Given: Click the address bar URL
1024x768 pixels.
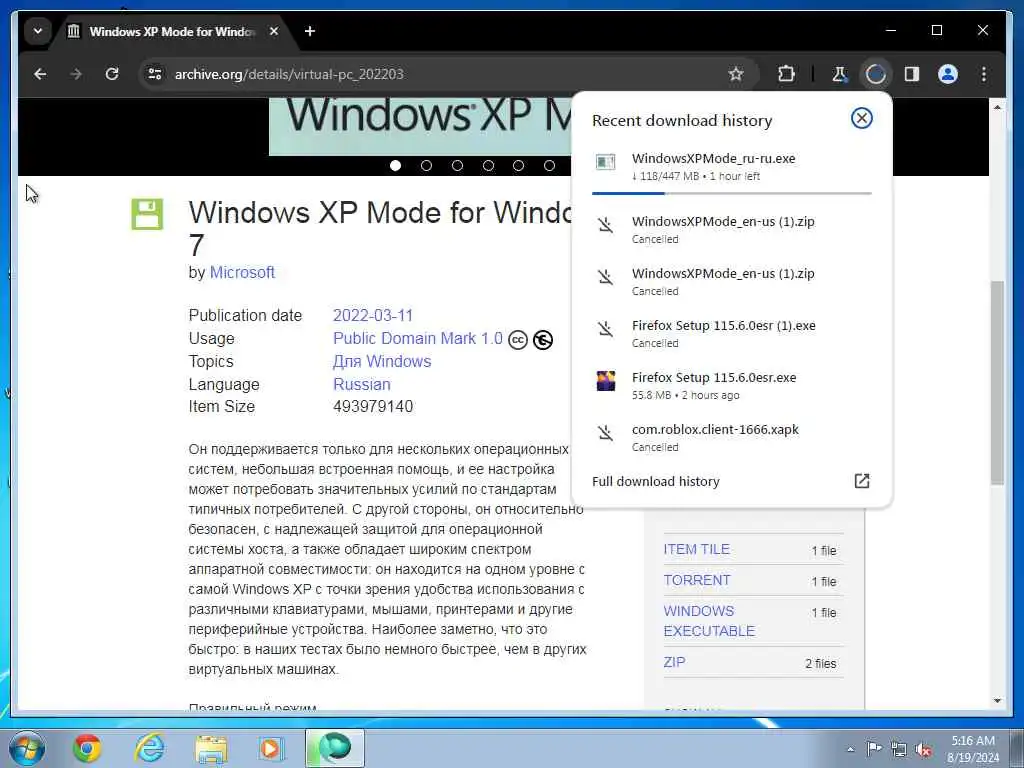Looking at the screenshot, I should 289,74.
